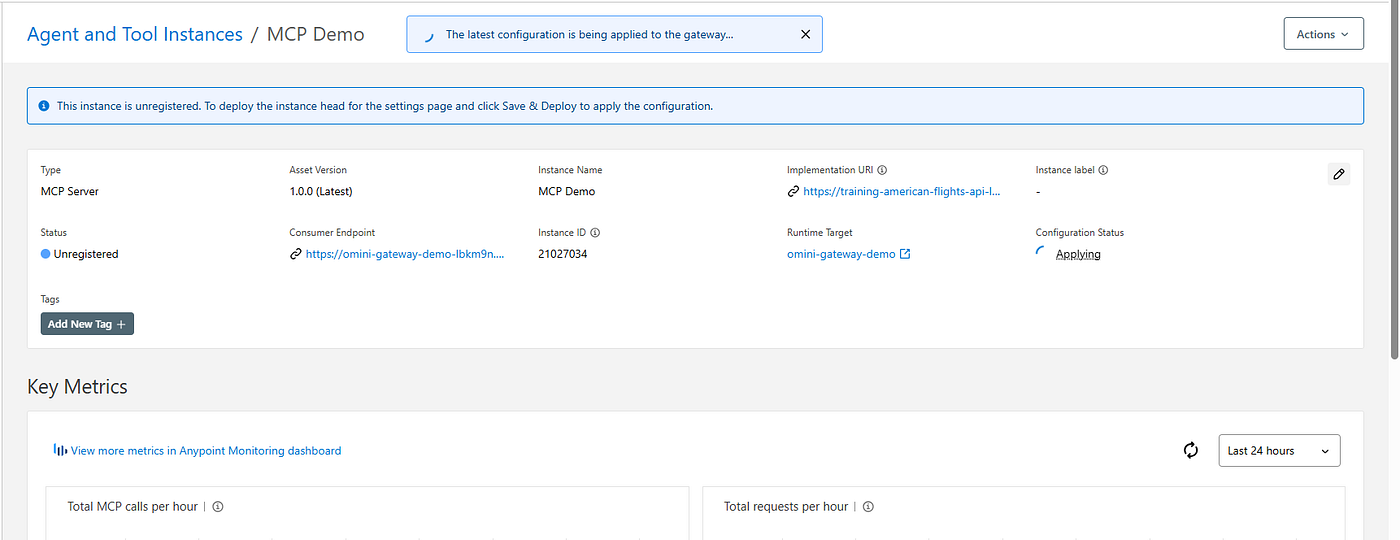Show Implementation URI info tooltip icon
The width and height of the screenshot is (1400, 540).
882,170
